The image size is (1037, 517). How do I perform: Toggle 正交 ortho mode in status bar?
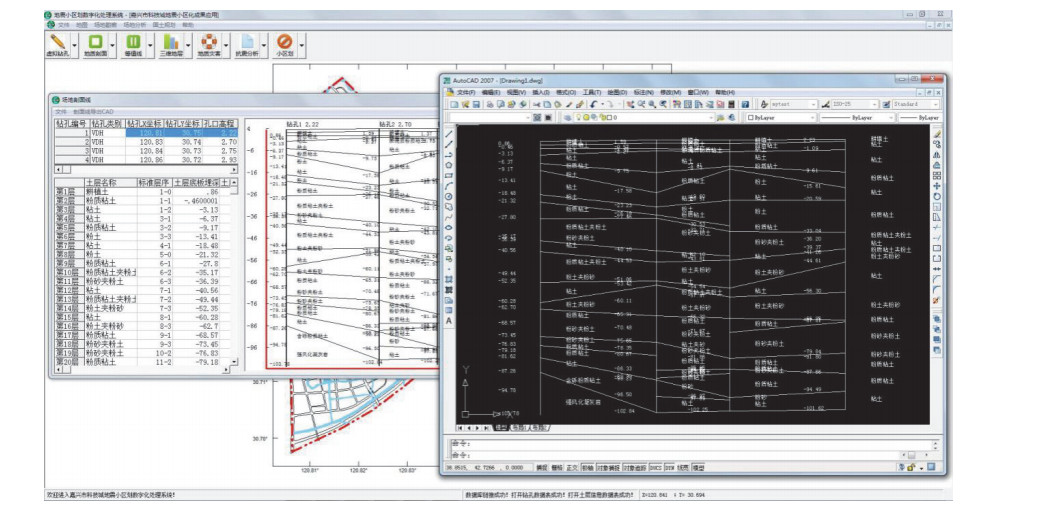pos(572,467)
